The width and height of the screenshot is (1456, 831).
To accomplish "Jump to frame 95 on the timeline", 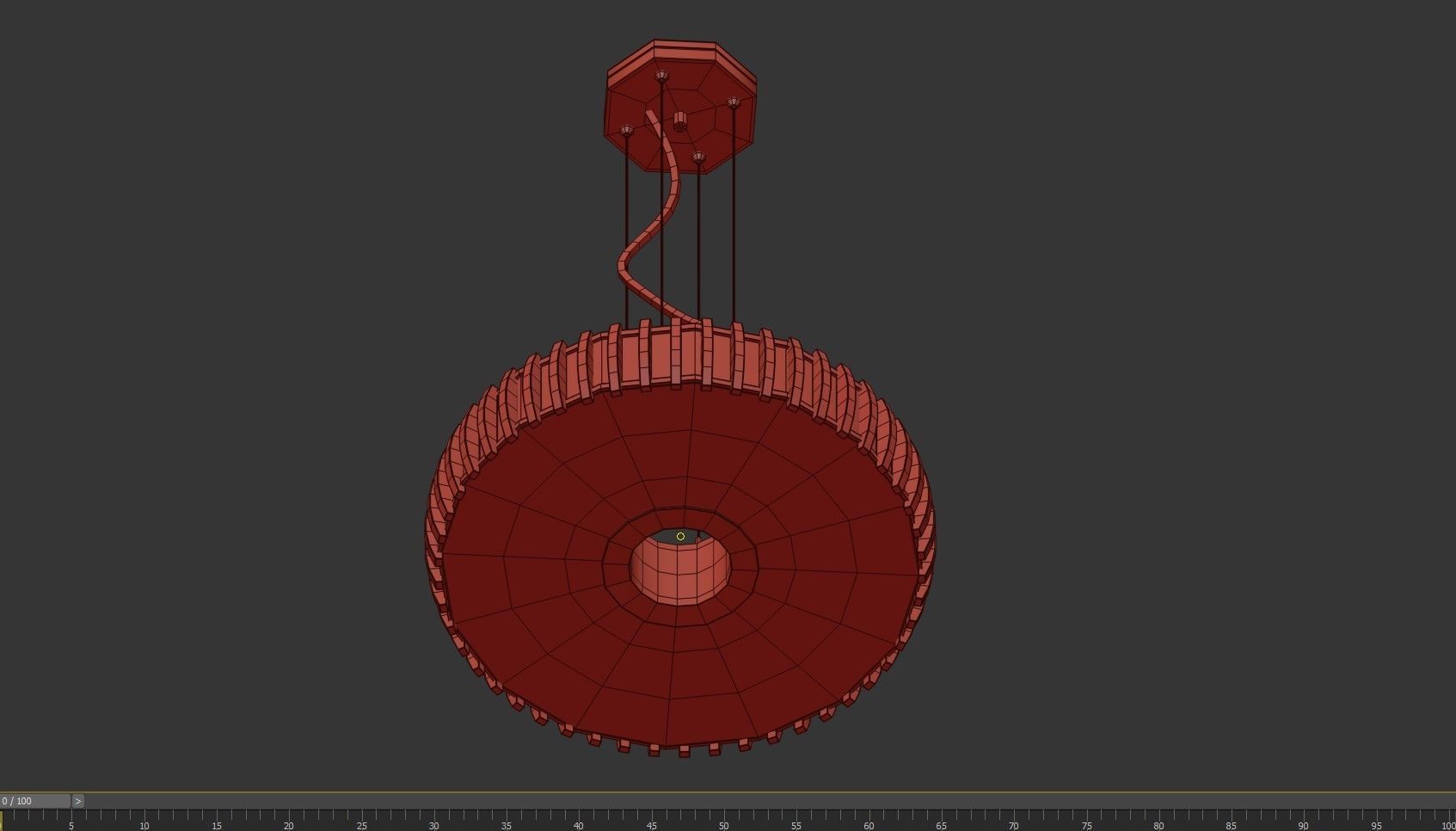I will coord(1376,826).
